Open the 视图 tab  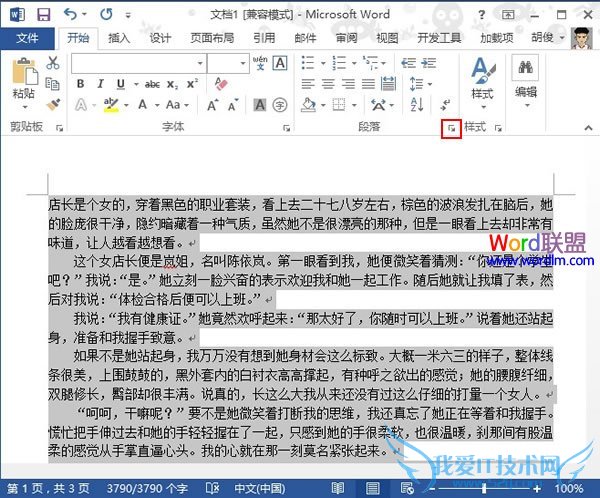387,38
